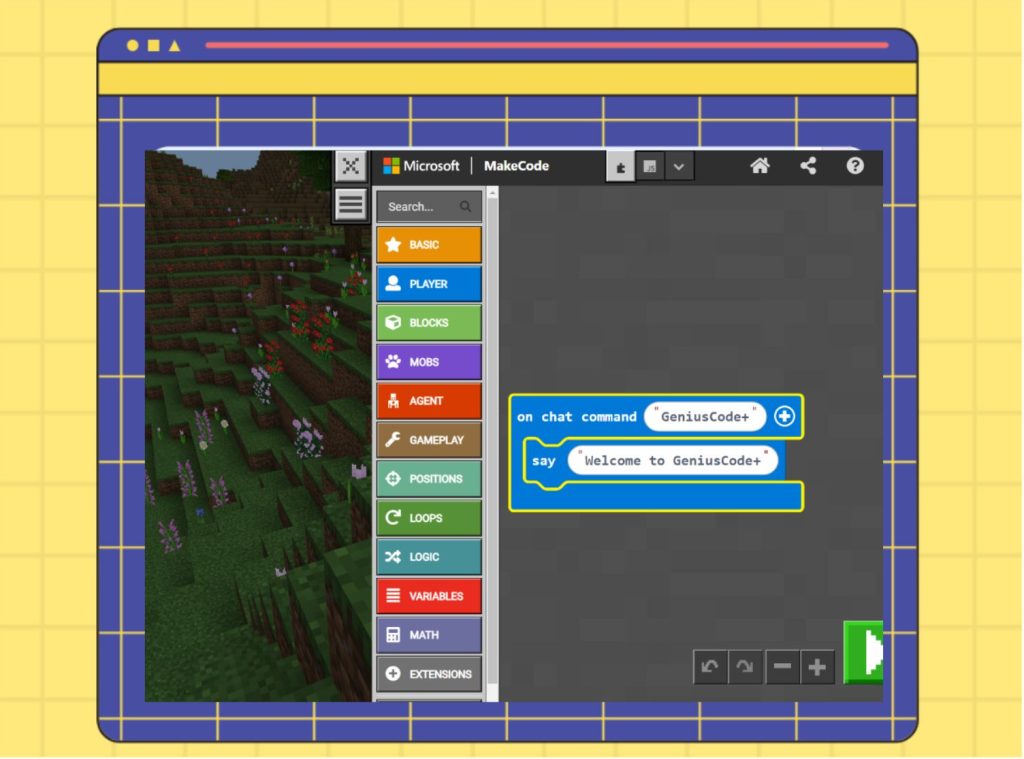Click the toolbox Search field

coord(422,207)
